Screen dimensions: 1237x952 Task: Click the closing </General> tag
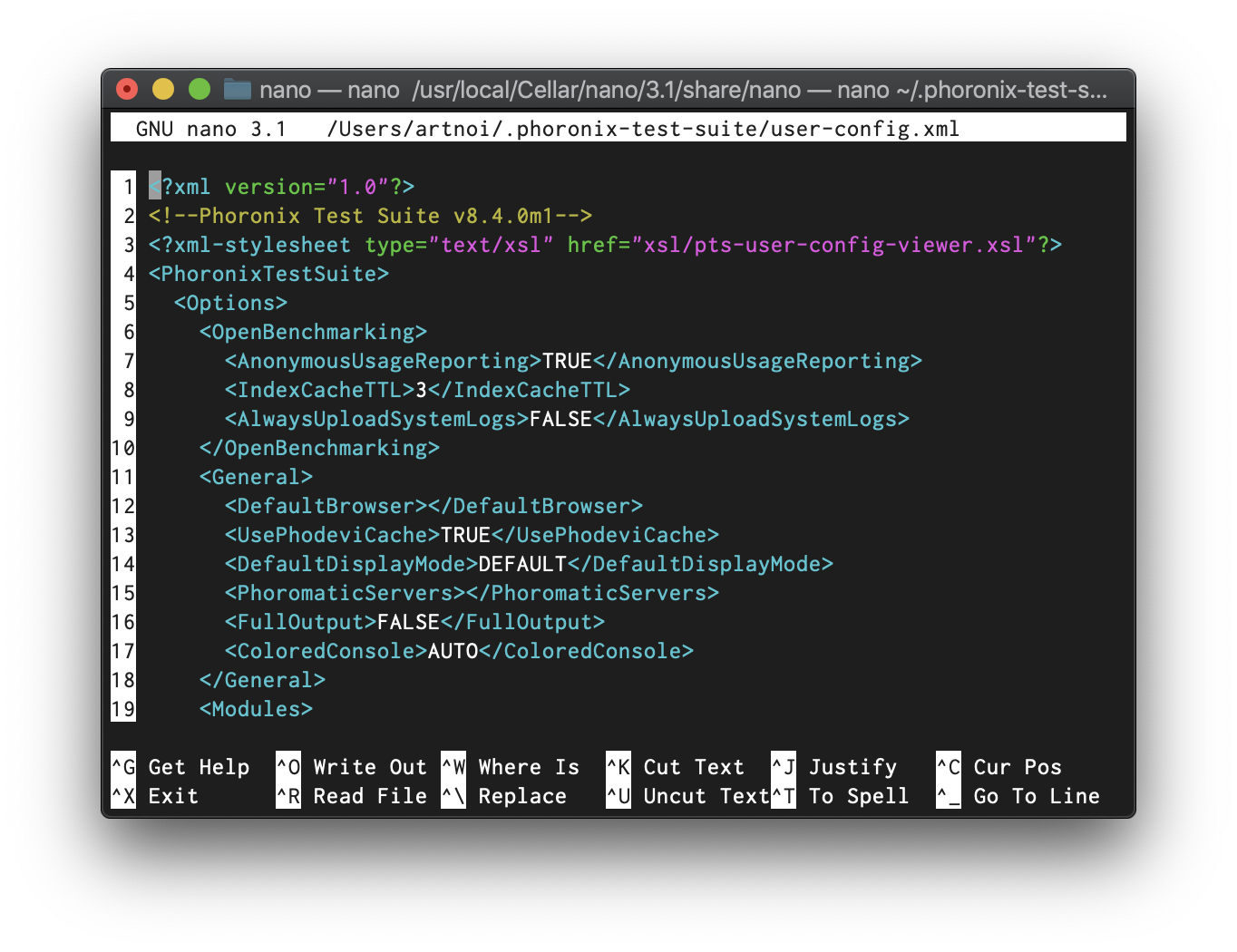(x=263, y=680)
